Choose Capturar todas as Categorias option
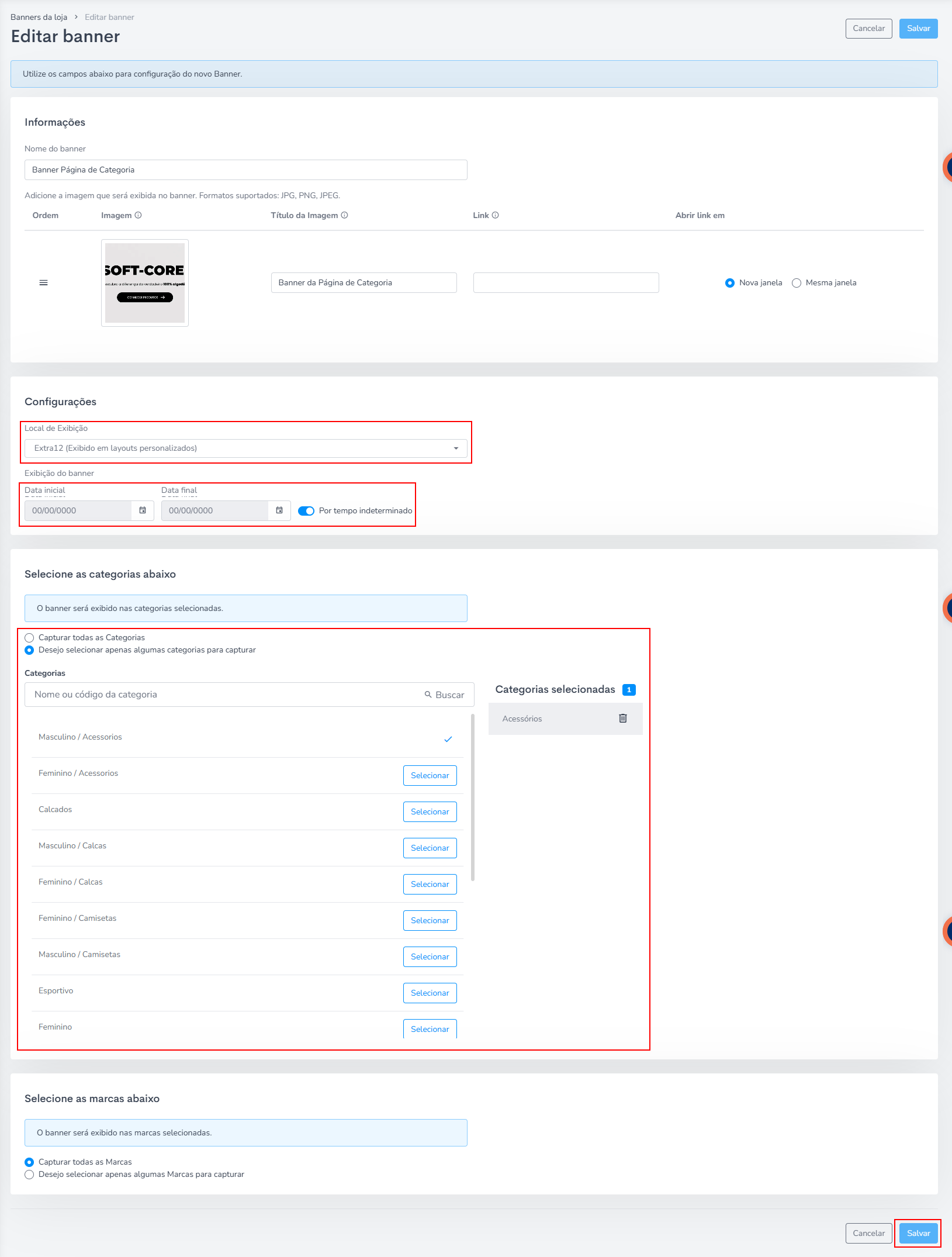The width and height of the screenshot is (952, 1257). coord(29,638)
